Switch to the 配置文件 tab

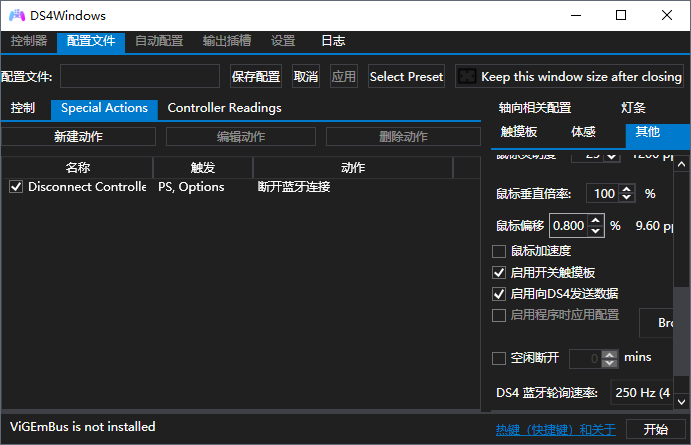coord(91,41)
